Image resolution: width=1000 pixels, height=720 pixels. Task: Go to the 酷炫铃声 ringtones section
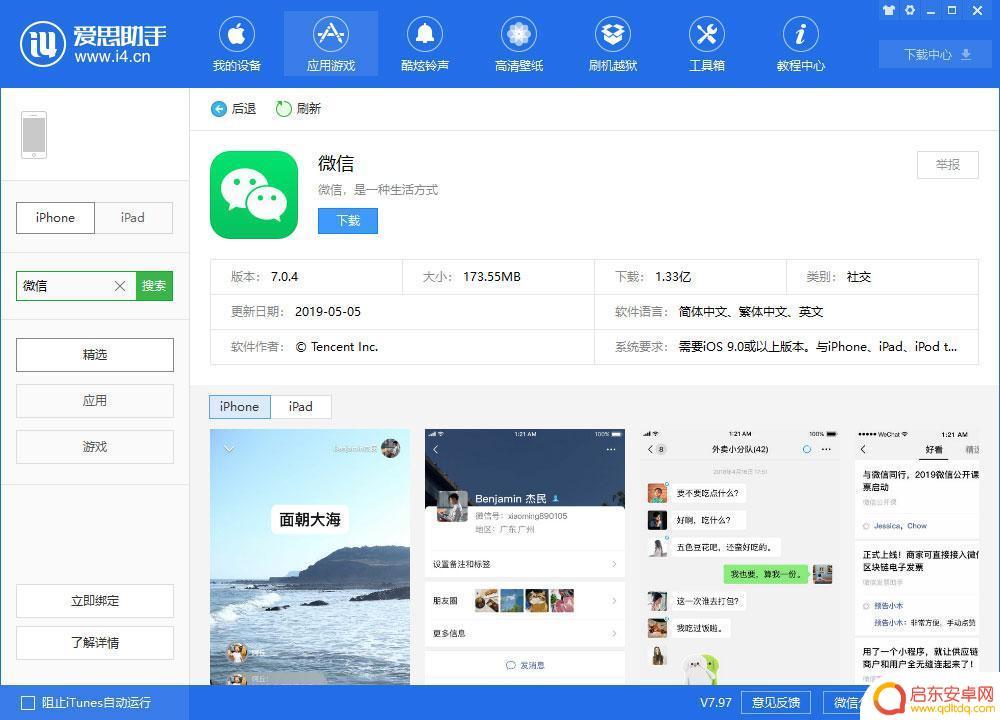tap(425, 45)
